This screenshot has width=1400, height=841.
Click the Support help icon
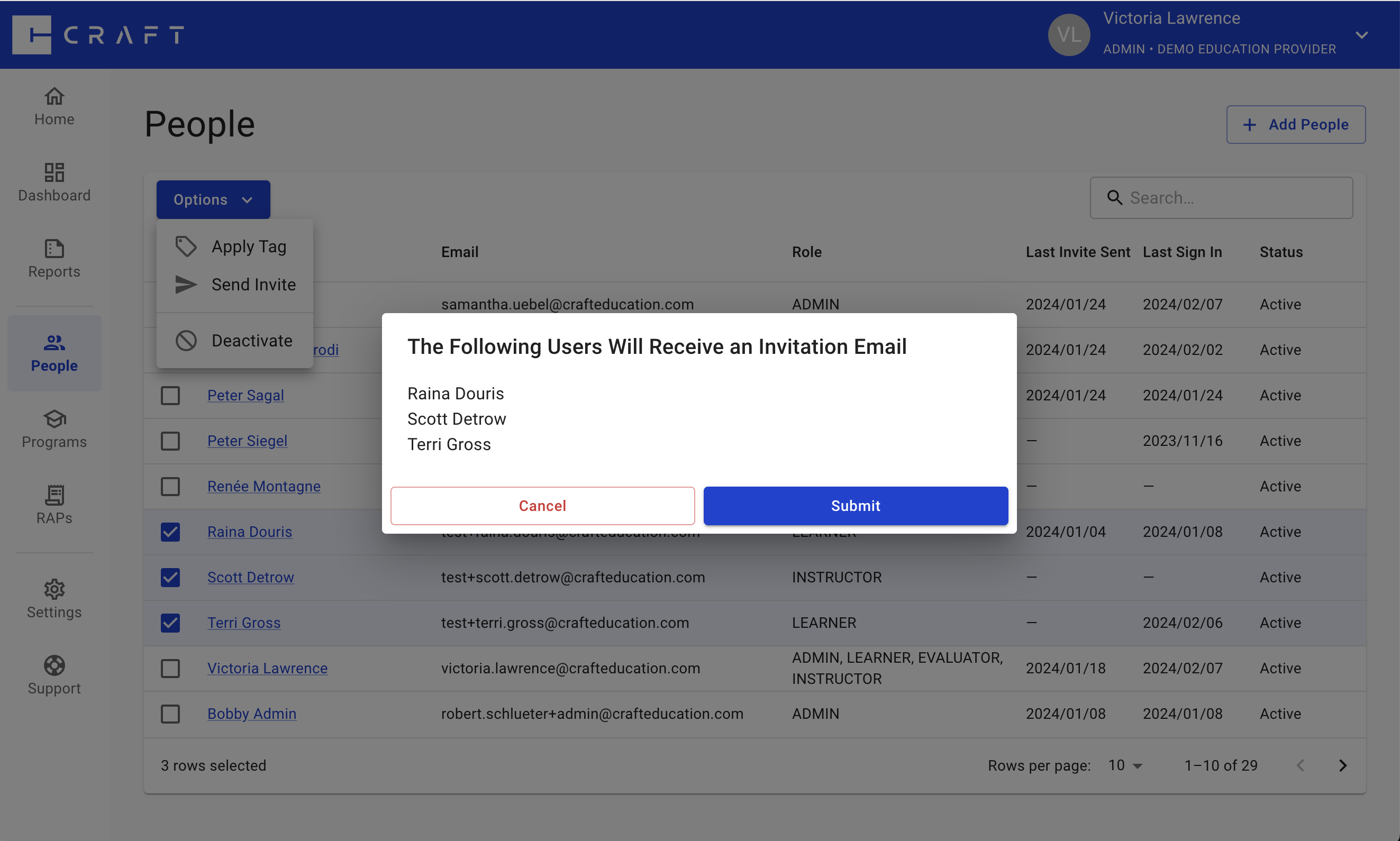point(54,665)
